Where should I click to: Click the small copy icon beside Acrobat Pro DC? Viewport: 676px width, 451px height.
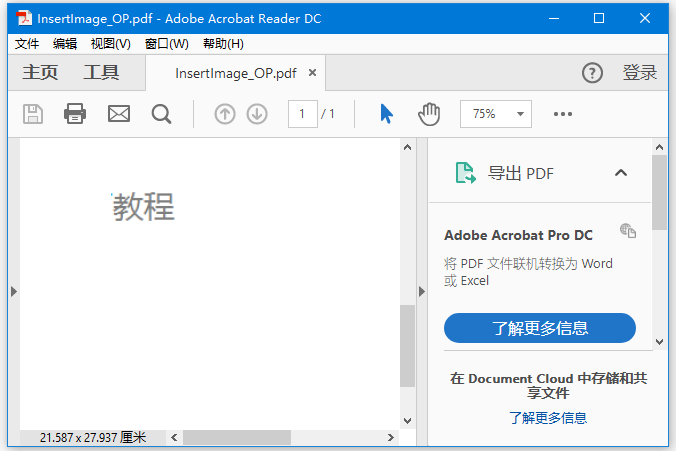point(628,231)
